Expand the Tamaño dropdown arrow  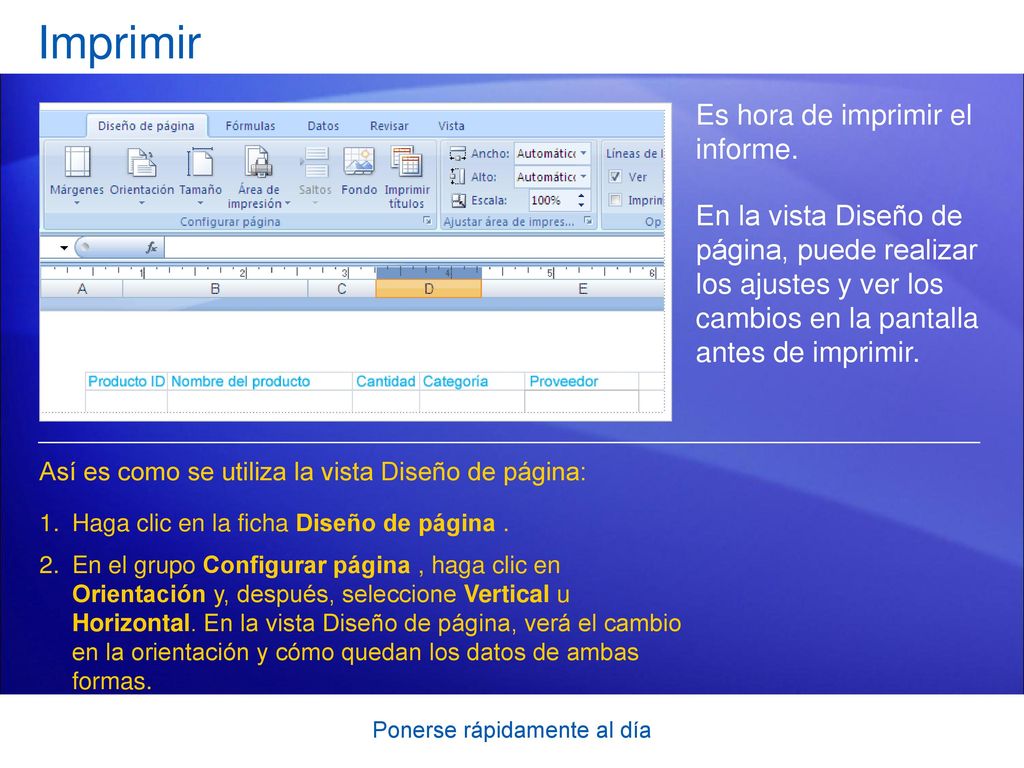(200, 203)
